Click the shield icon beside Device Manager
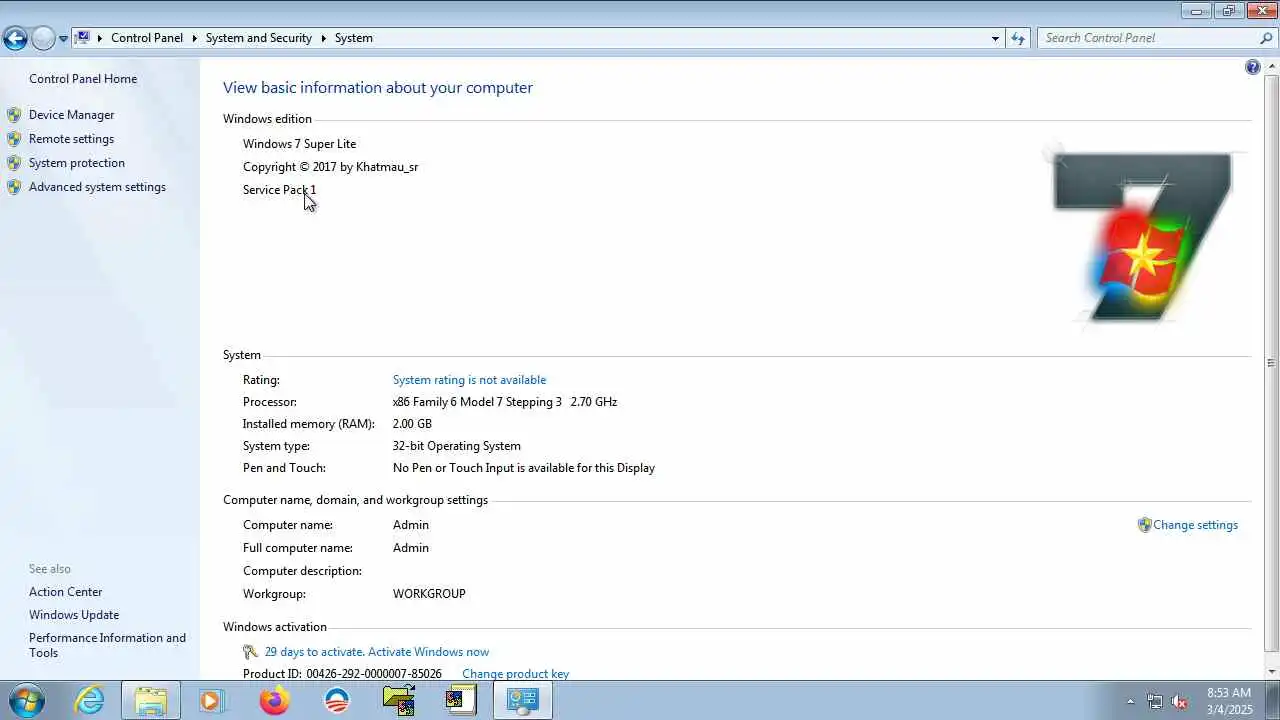 click(x=14, y=115)
